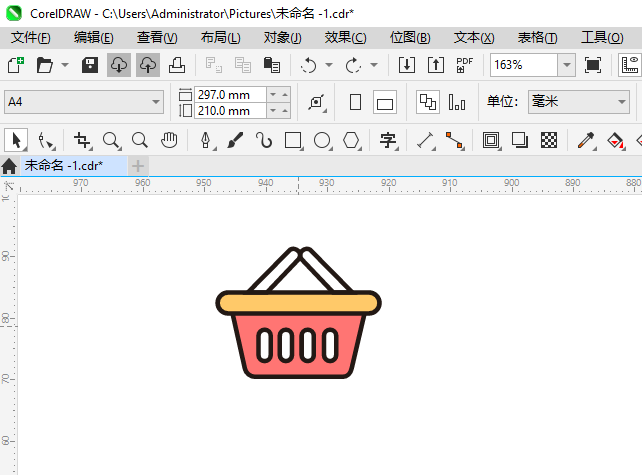The width and height of the screenshot is (642, 475).
Task: Select the Shape edit tool
Action: 45,140
